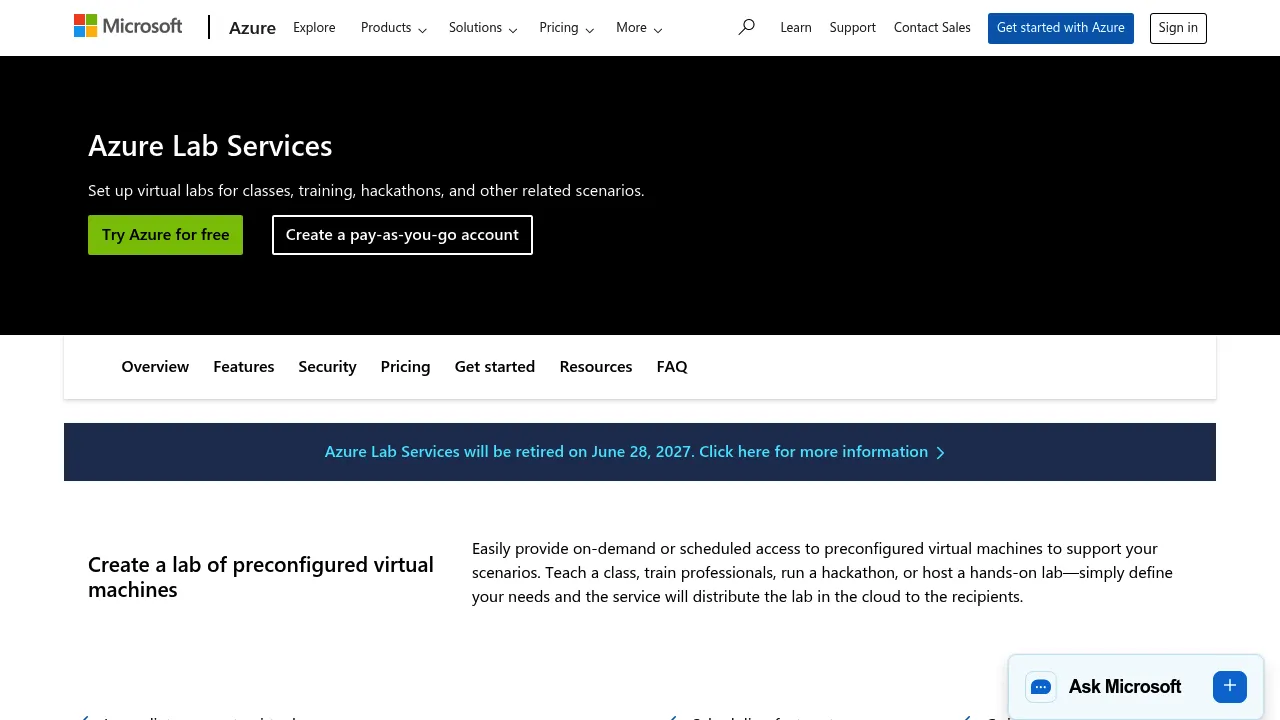Expand the Products menu
1280x720 pixels.
pos(394,28)
